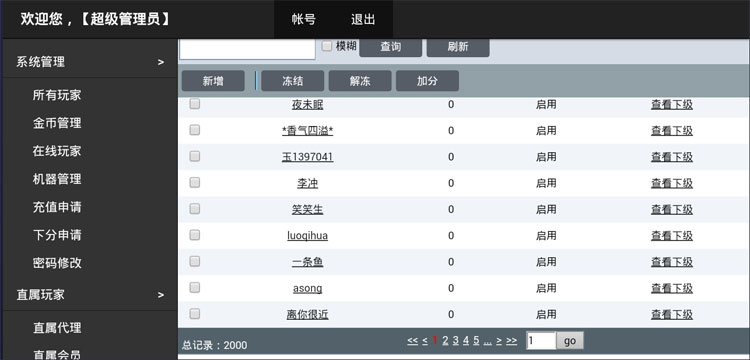Image resolution: width=750 pixels, height=360 pixels.
Task: Click the 加分 add points button
Action: click(x=427, y=81)
